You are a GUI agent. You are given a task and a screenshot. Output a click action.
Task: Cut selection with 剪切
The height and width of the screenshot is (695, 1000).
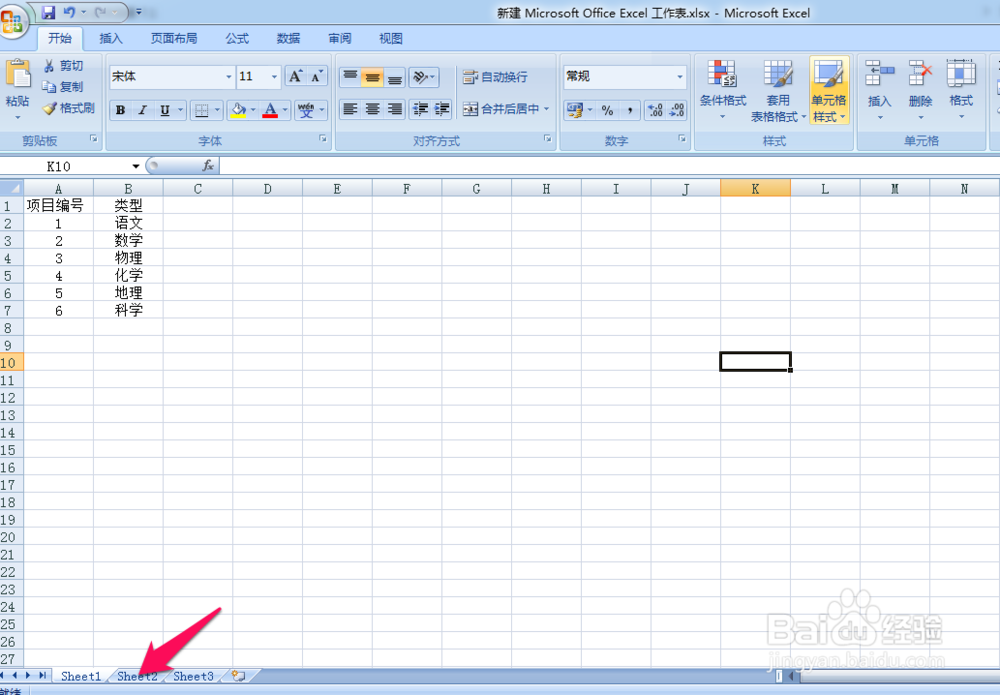tap(63, 66)
